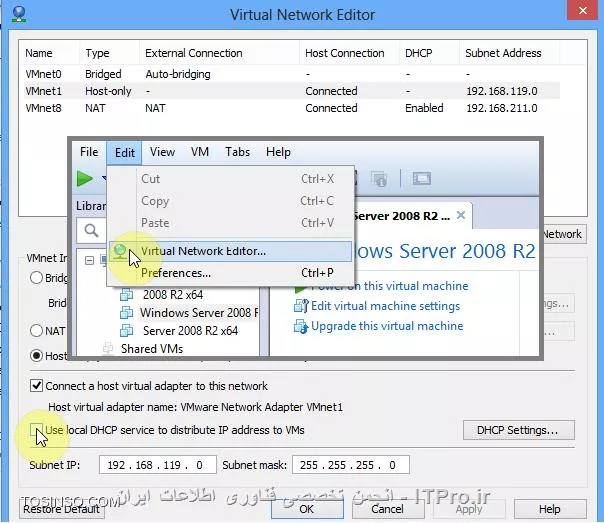Screen dimensions: 604x523
Task: Click the Auto-bridging cell
Action: [x=178, y=74]
